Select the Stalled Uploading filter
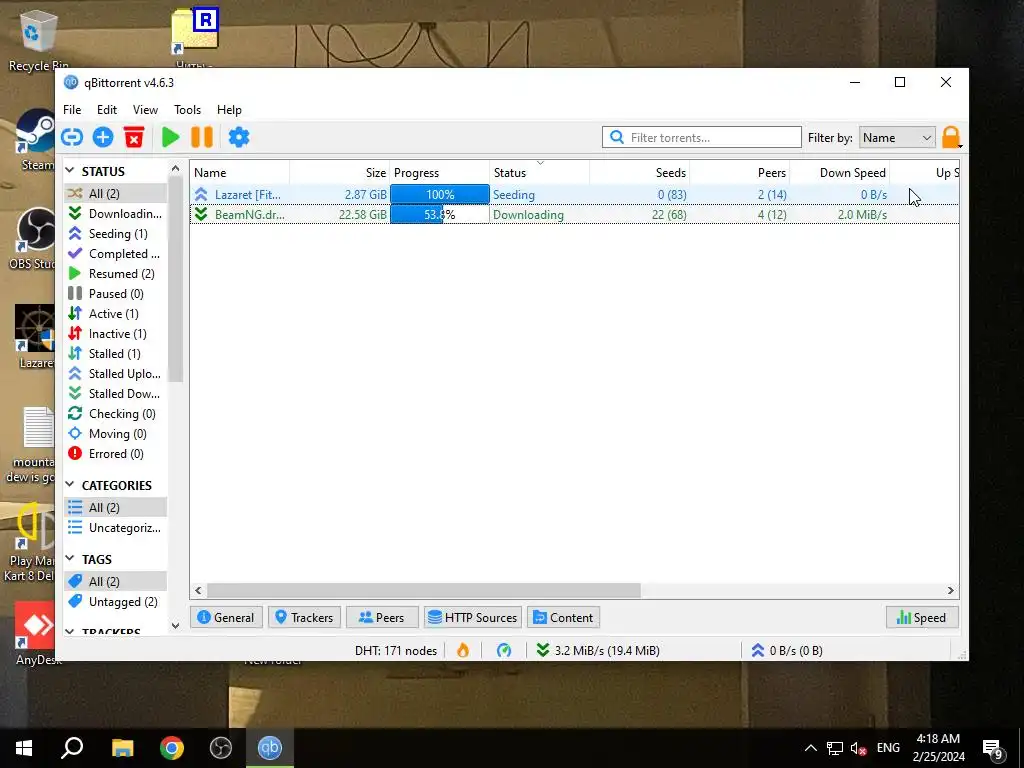This screenshot has width=1024, height=768. click(x=115, y=374)
